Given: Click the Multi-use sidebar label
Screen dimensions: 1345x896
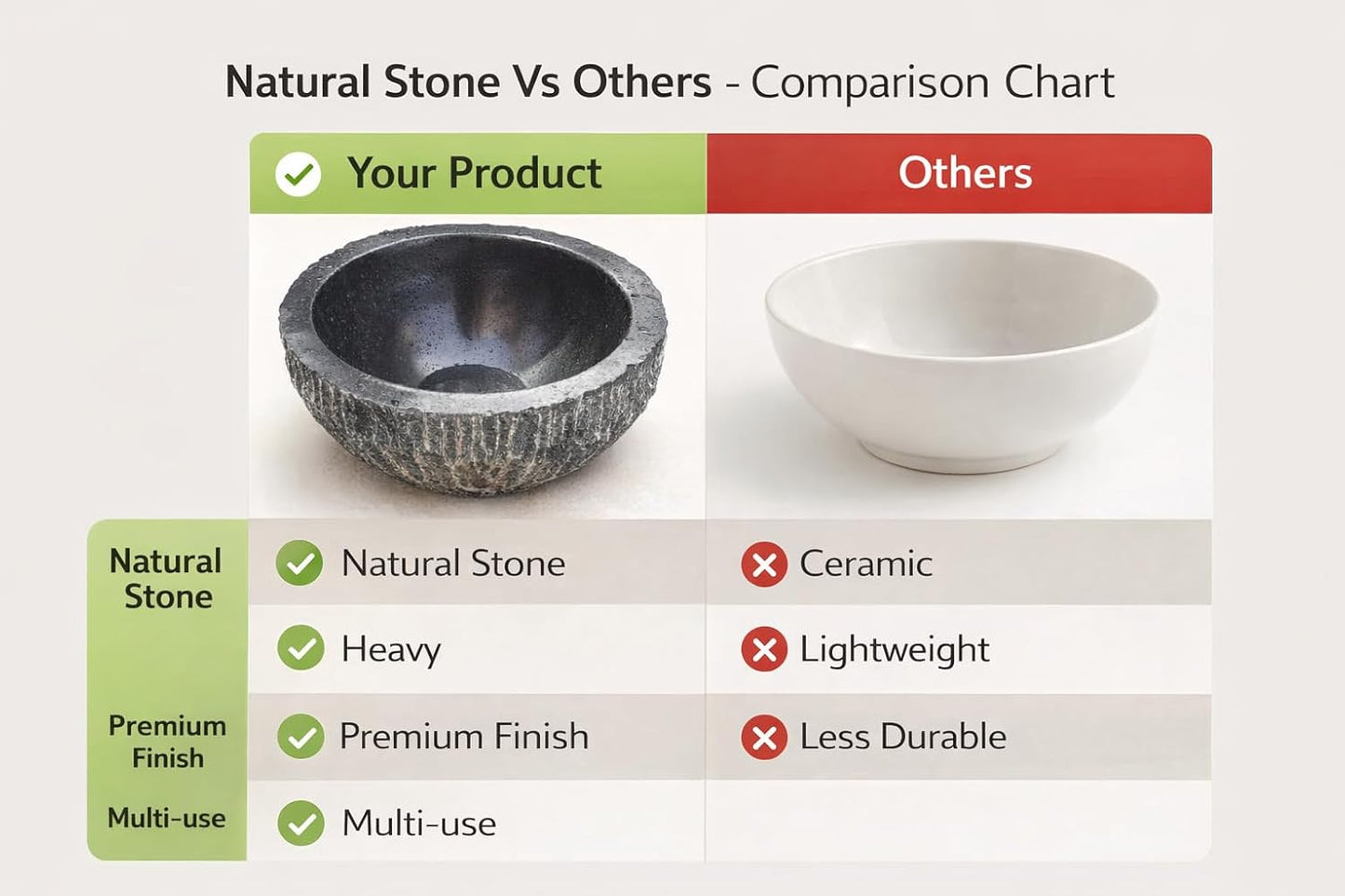Looking at the screenshot, I should tap(167, 819).
